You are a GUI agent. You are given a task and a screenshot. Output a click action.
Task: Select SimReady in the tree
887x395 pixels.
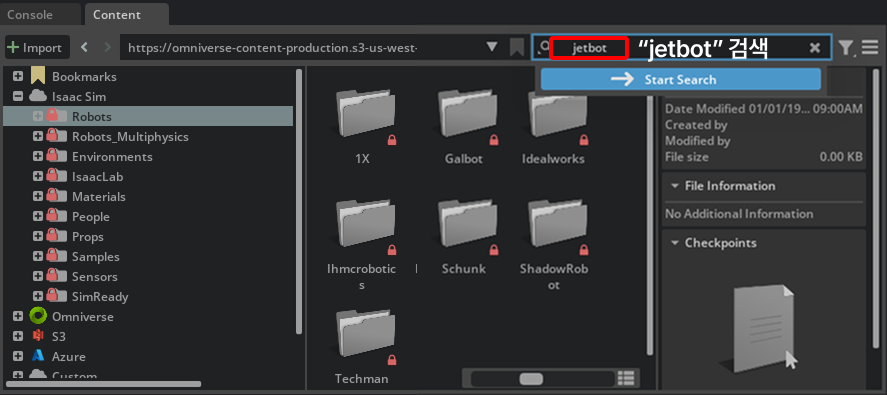[x=100, y=297]
